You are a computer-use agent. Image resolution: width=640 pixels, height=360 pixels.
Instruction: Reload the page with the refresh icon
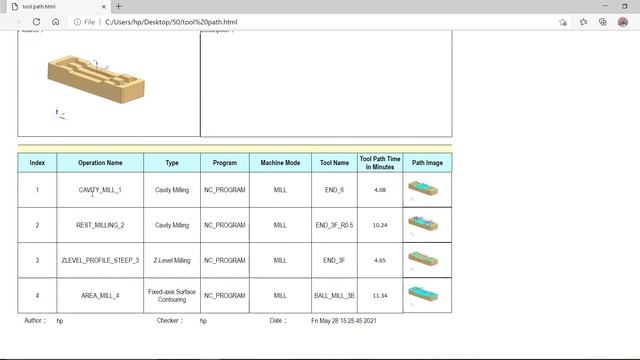[x=36, y=22]
